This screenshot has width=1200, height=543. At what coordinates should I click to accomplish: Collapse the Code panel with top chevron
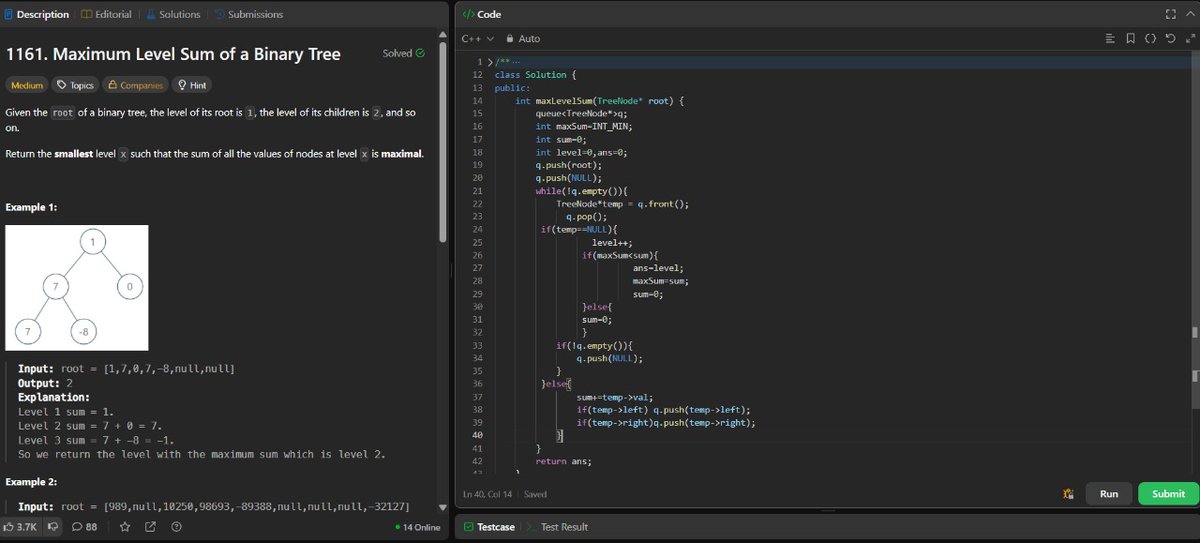click(x=1190, y=14)
